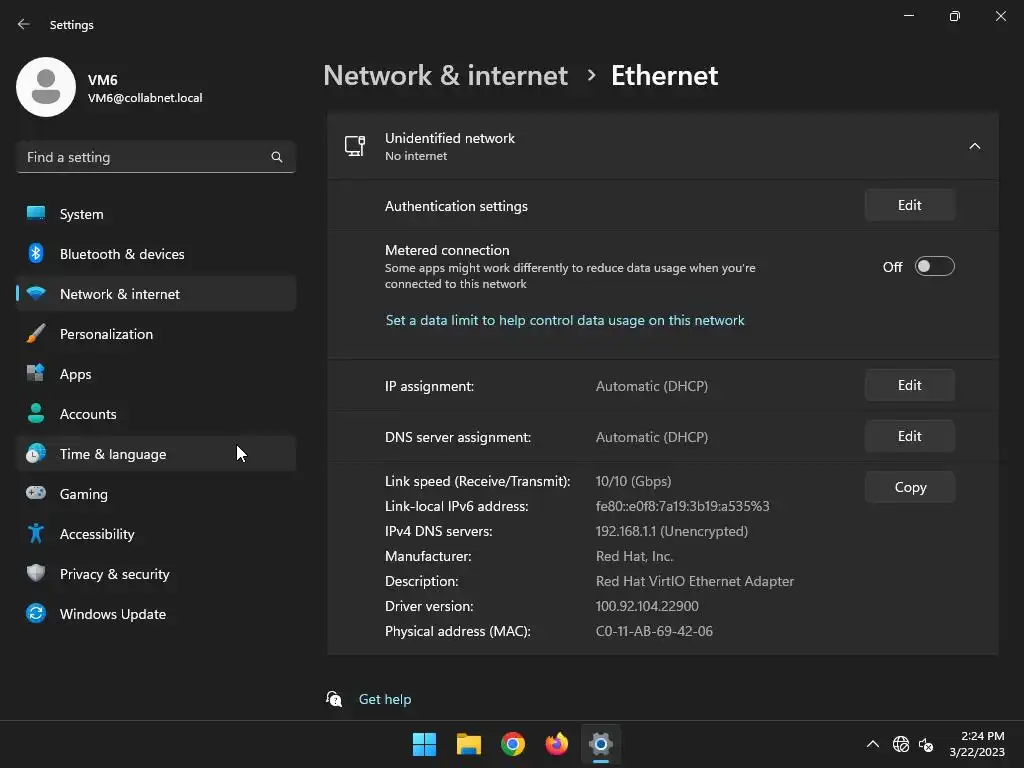1024x768 pixels.
Task: Copy the network properties
Action: pos(909,488)
